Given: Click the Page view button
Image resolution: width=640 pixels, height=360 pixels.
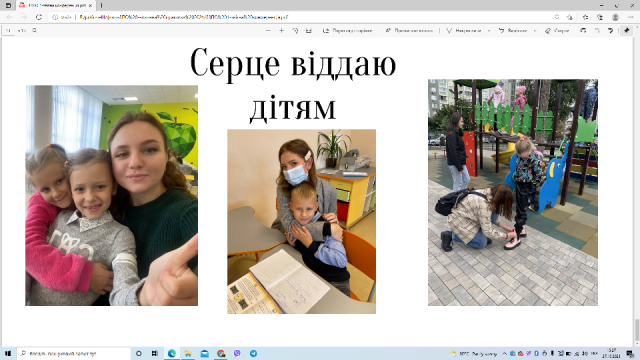Looking at the screenshot, I should 347,31.
